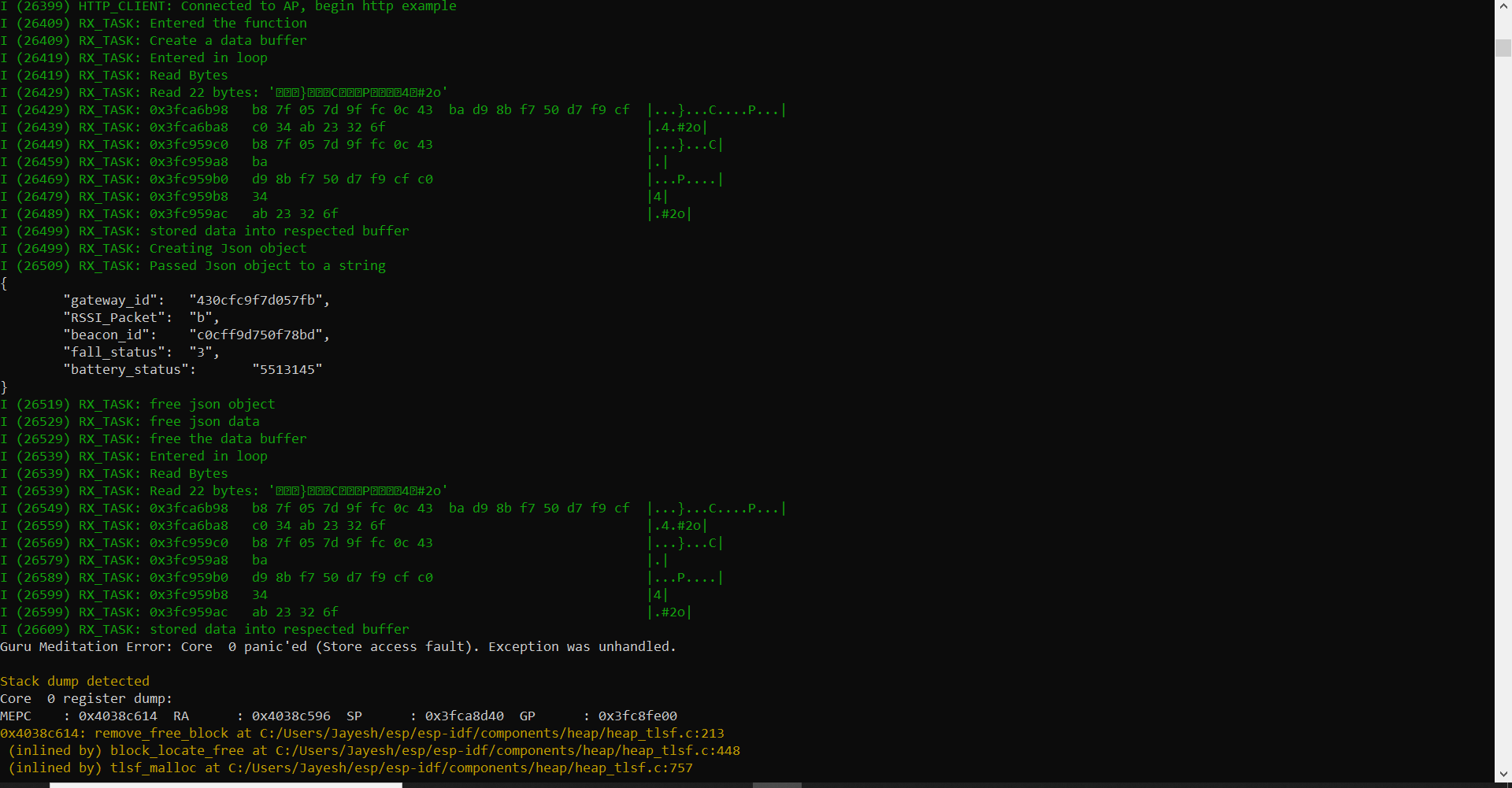Viewport: 1512px width, 788px height.
Task: Click the "Creating Json object" log line
Action: (x=154, y=248)
